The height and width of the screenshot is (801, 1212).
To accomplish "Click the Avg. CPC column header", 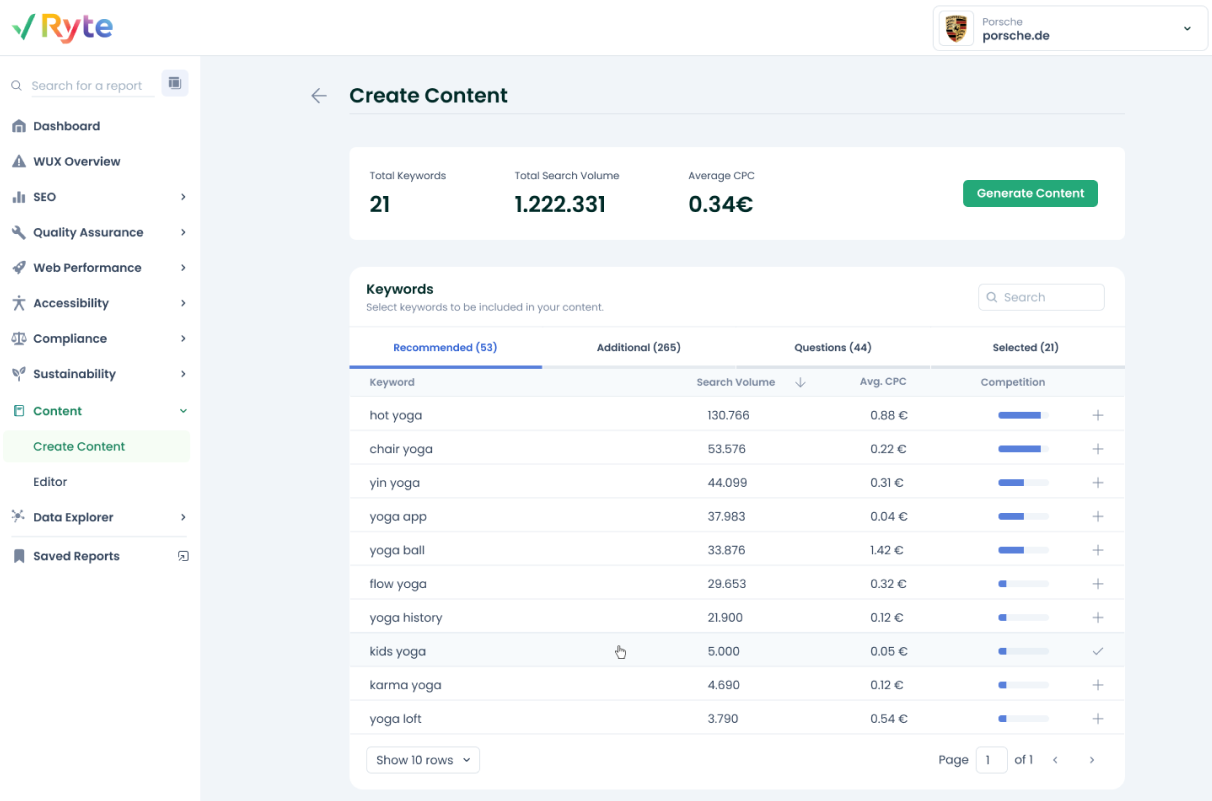I will tap(883, 382).
